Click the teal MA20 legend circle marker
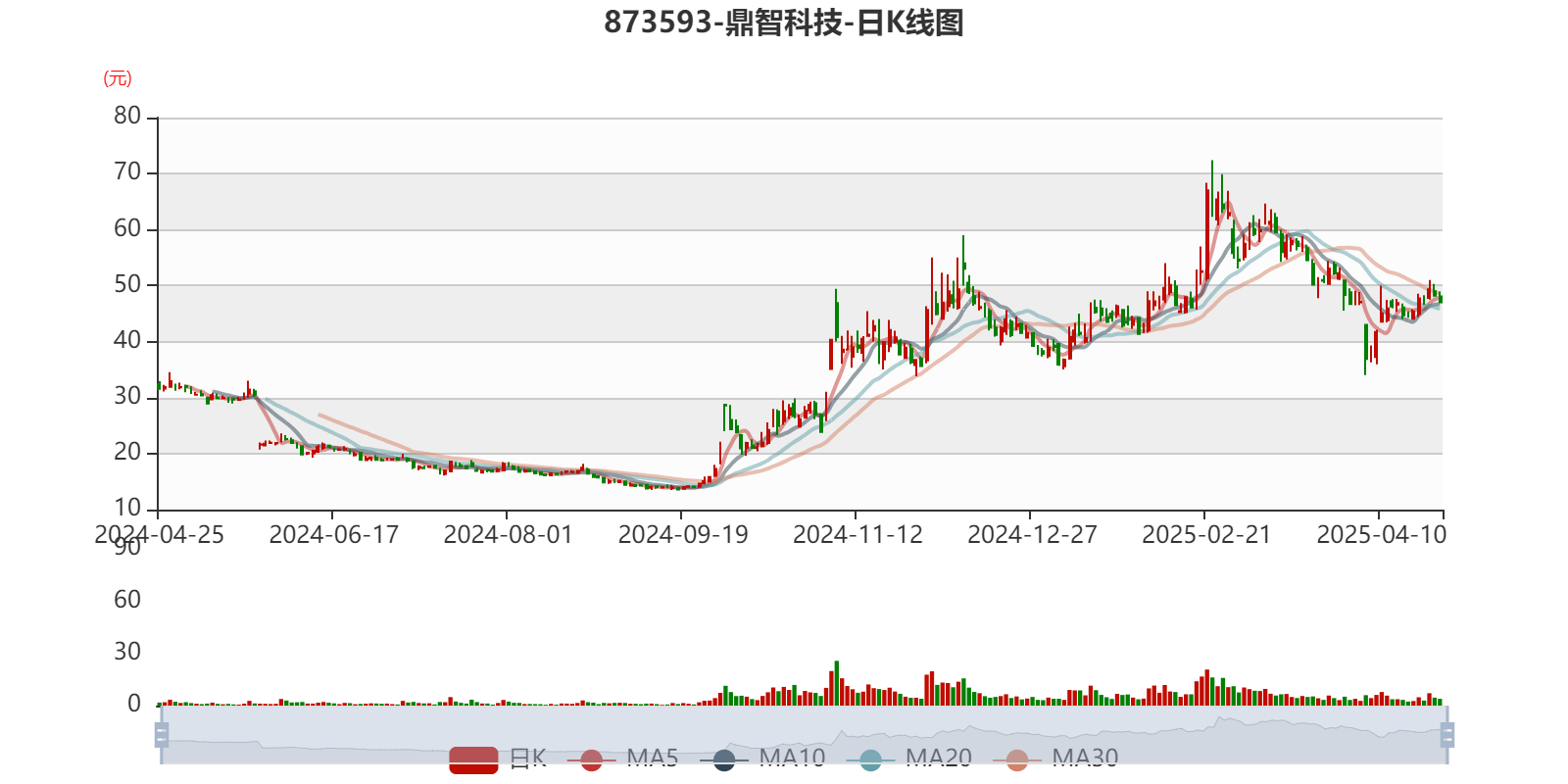 870,759
